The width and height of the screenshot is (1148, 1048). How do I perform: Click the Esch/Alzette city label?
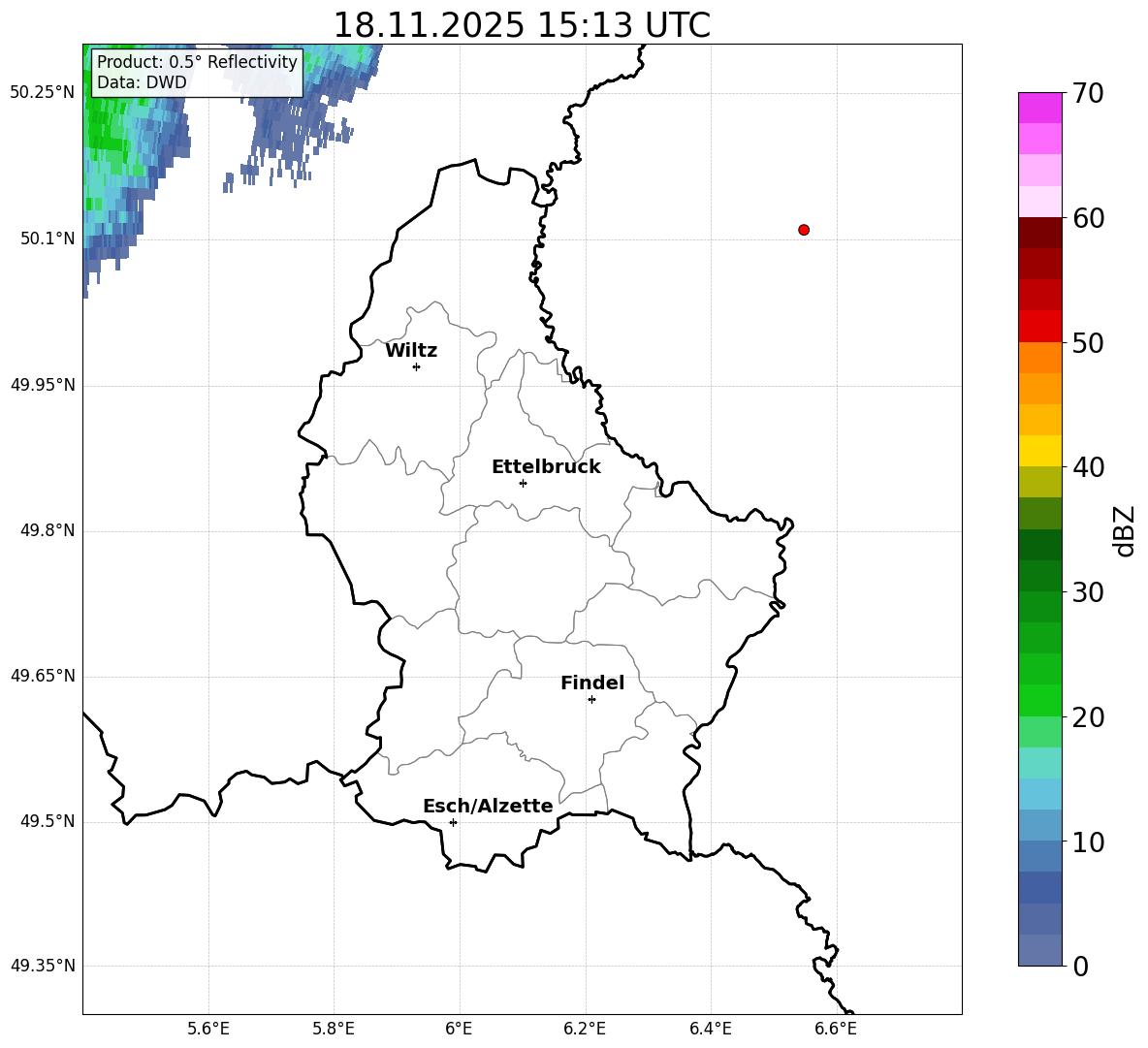(x=488, y=806)
